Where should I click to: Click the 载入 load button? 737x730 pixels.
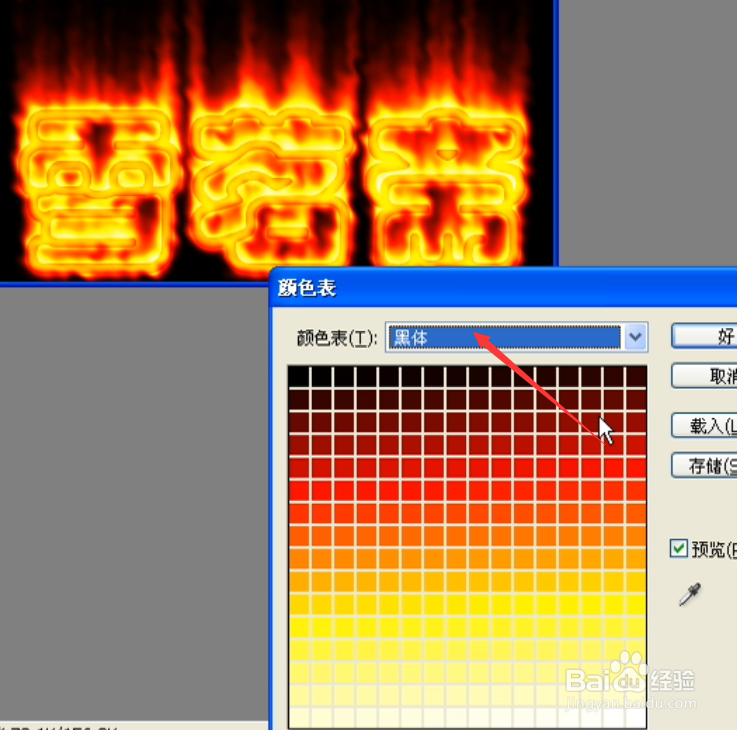click(x=704, y=425)
